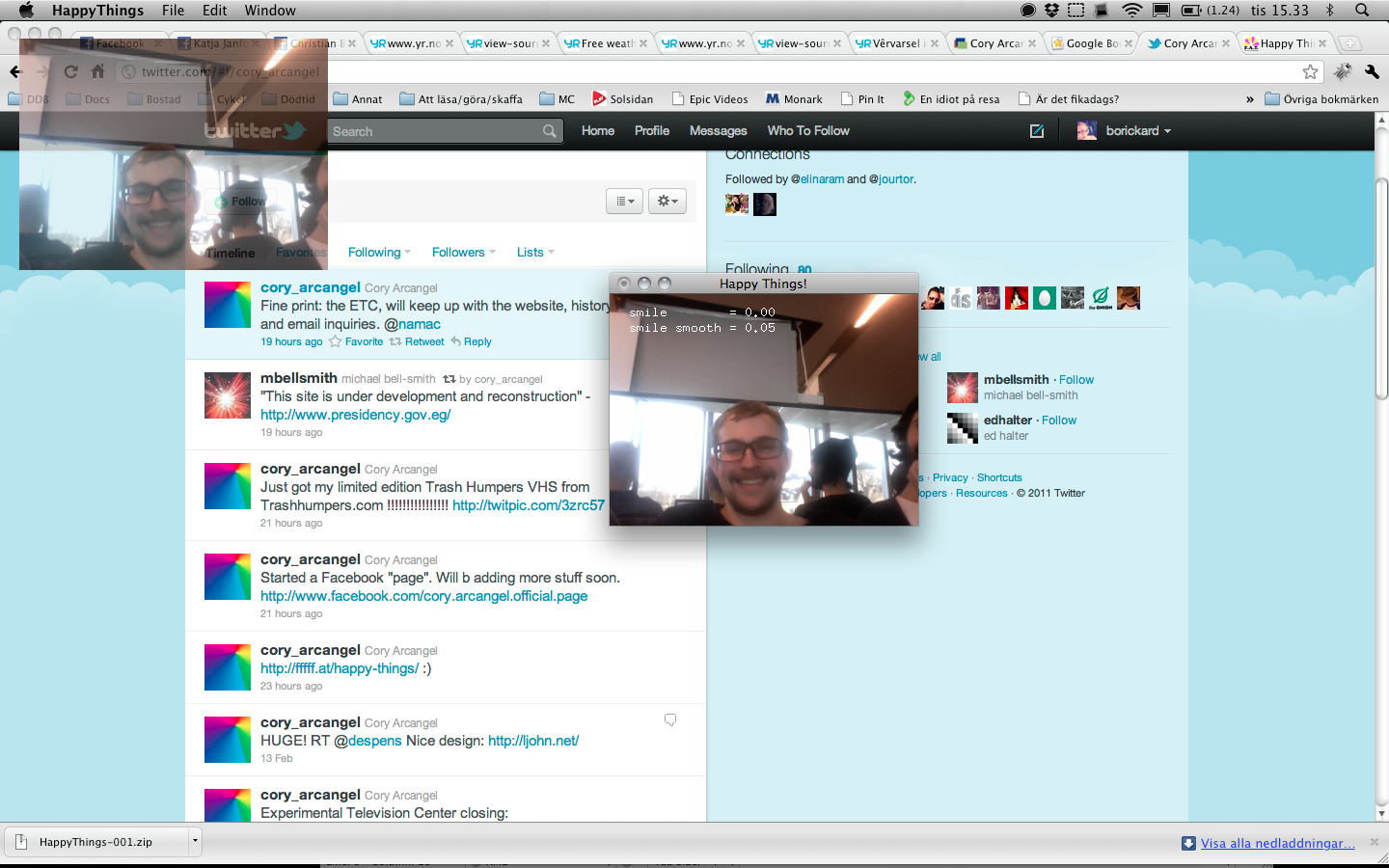Image resolution: width=1389 pixels, height=868 pixels.
Task: Click the page's vertical scrollbar
Action: [x=1381, y=289]
